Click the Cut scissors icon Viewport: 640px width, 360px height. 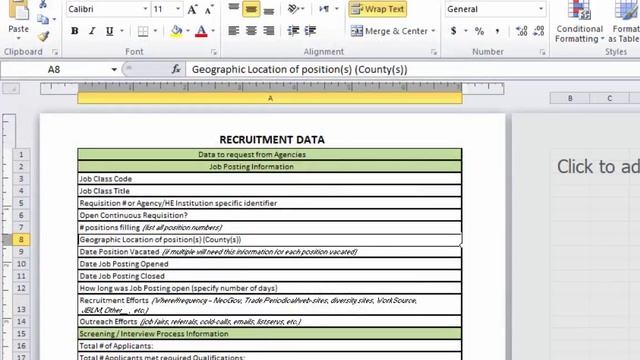43,4
